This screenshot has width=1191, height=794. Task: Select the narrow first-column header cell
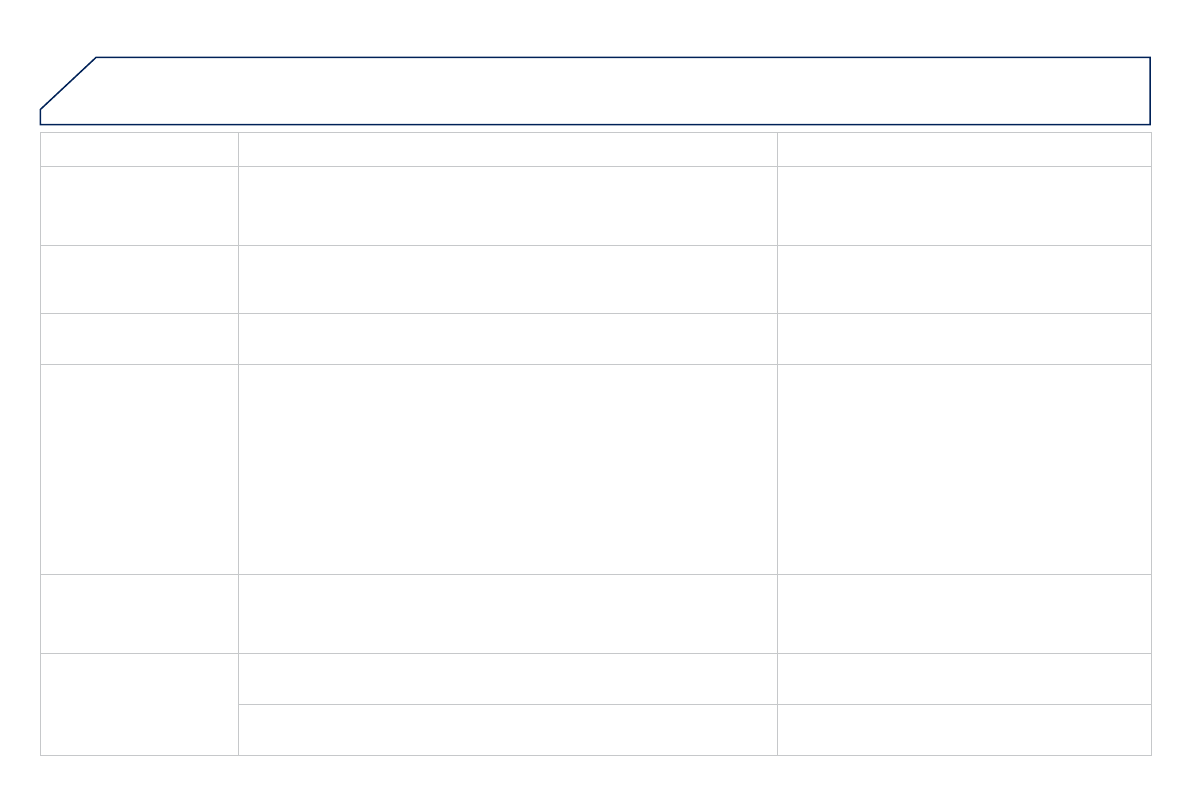point(139,149)
